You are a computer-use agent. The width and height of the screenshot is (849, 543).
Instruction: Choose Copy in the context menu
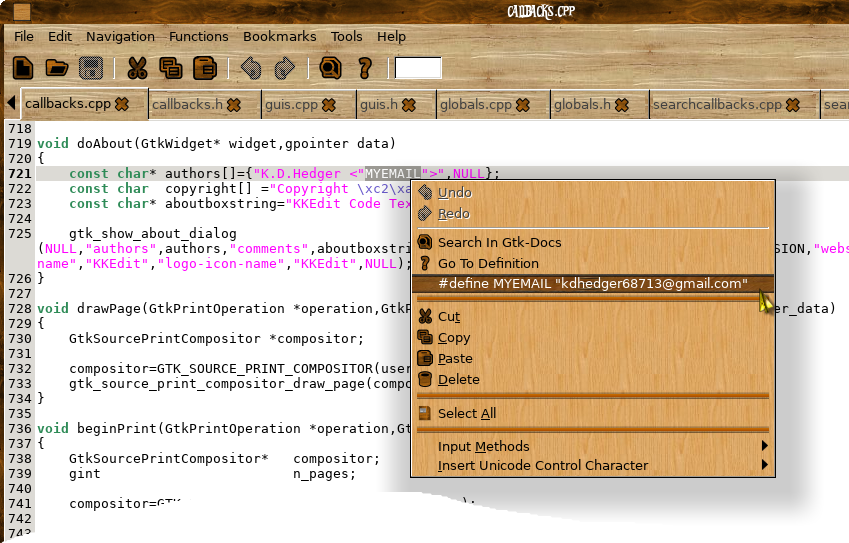tap(593, 338)
